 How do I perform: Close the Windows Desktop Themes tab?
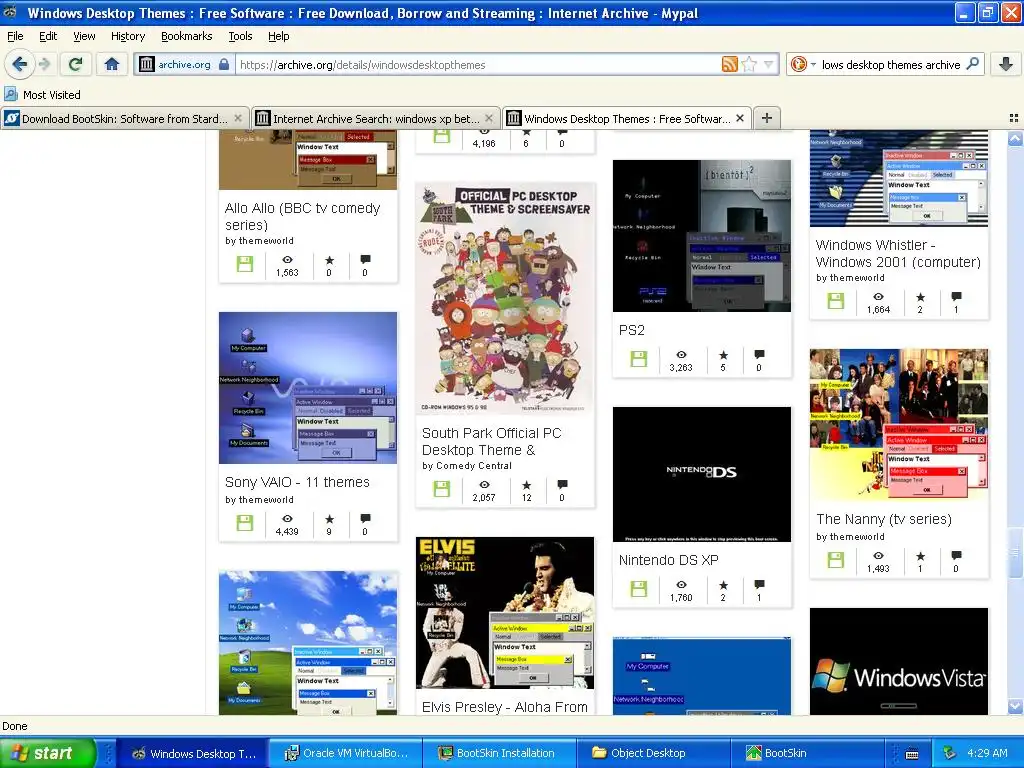tap(740, 118)
